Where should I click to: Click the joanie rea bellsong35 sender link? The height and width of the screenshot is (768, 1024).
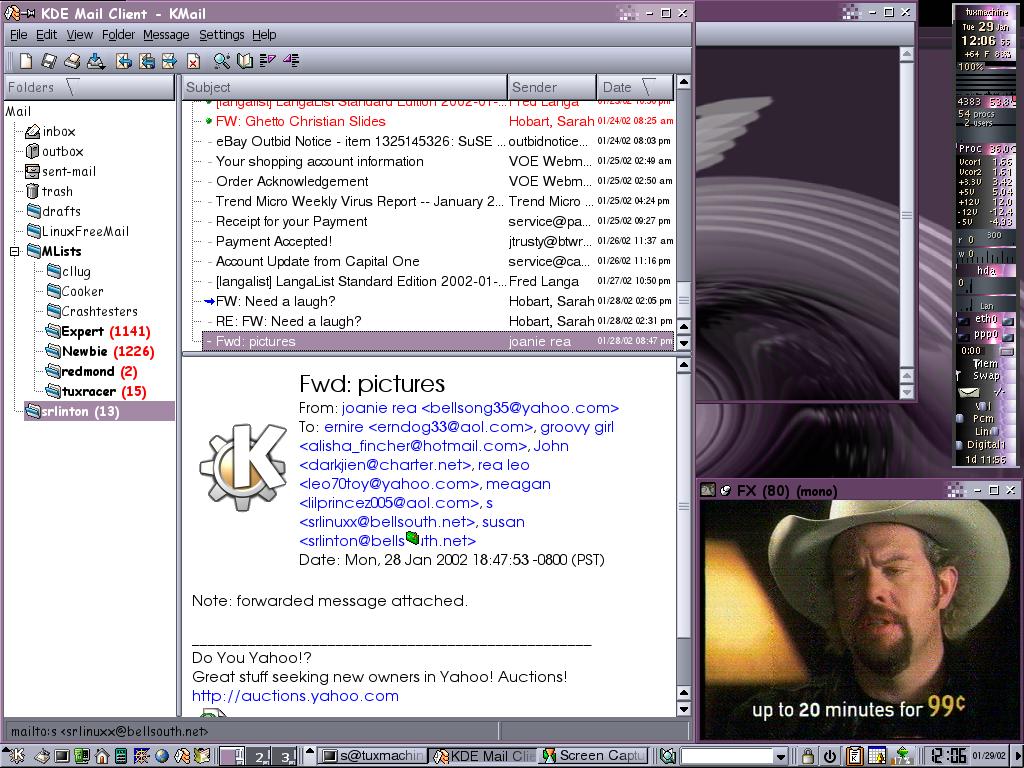[x=480, y=408]
